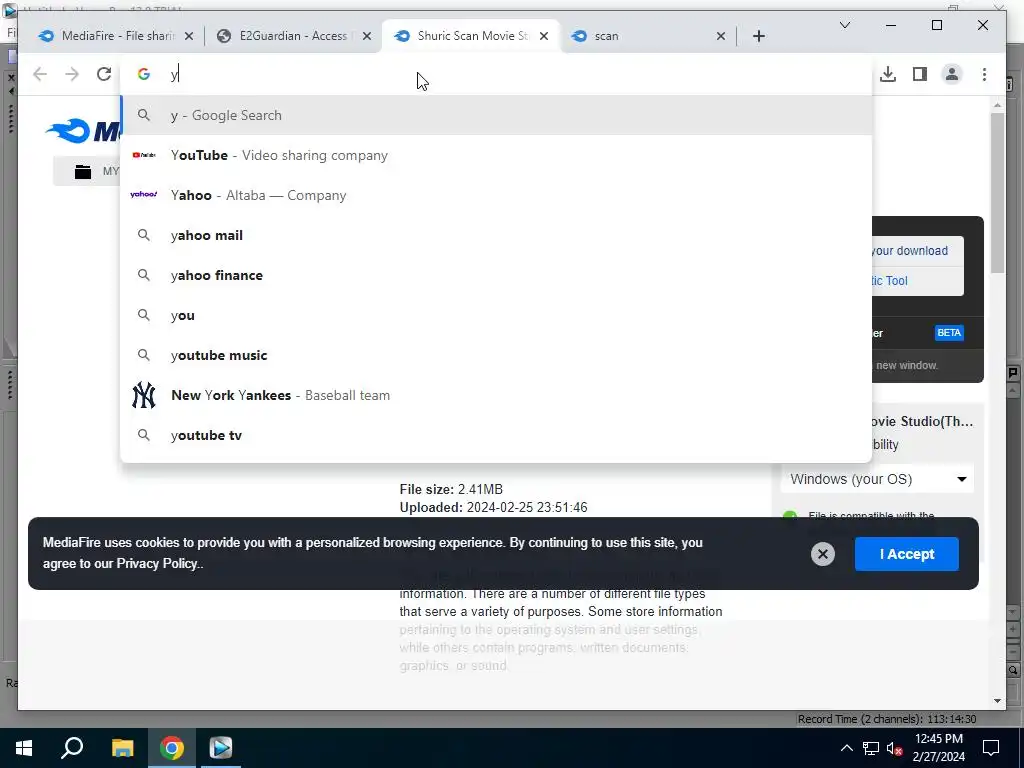This screenshot has height=768, width=1024.
Task: Open the clock showing 12:45 PM
Action: (x=939, y=748)
